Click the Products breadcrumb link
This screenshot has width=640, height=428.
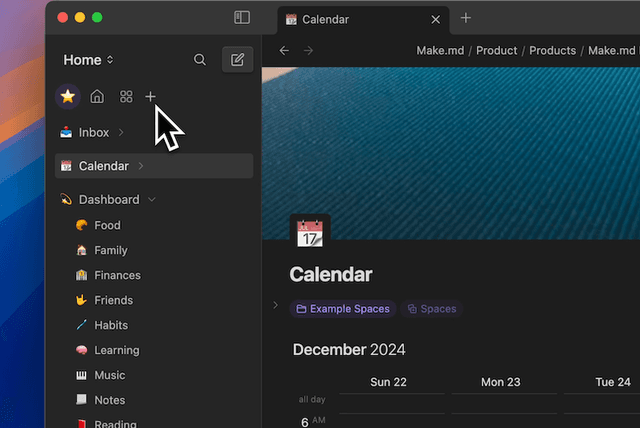click(552, 51)
